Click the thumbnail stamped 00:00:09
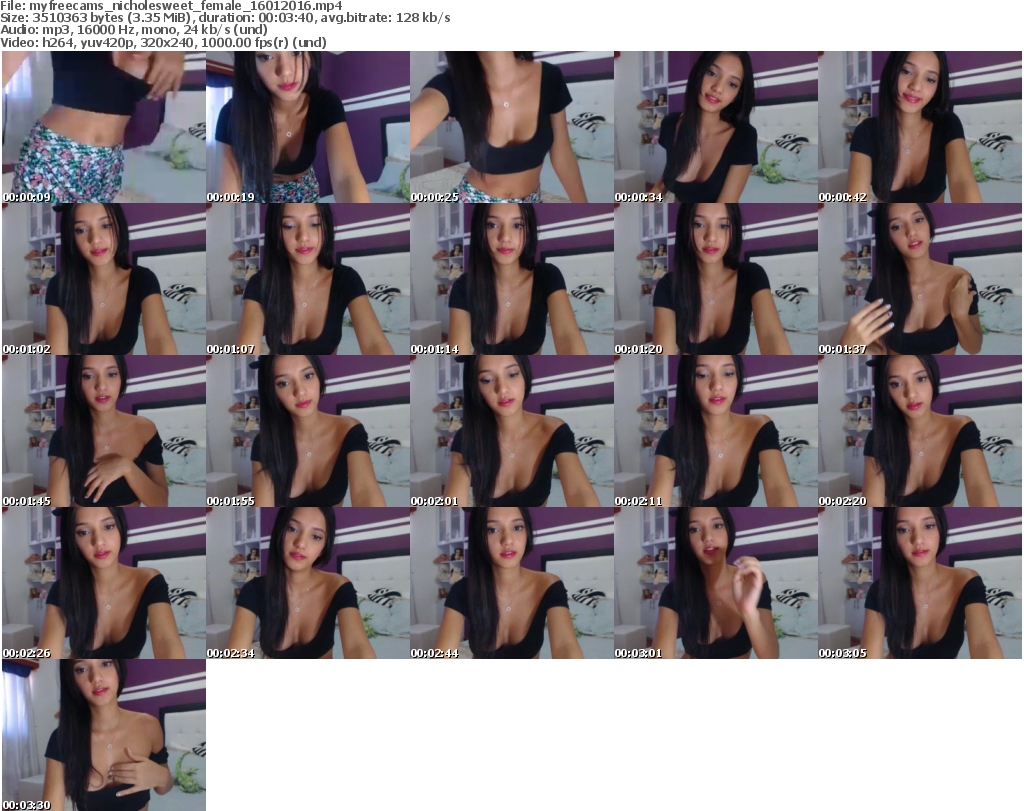Viewport: 1024px width, 811px height. (104, 127)
